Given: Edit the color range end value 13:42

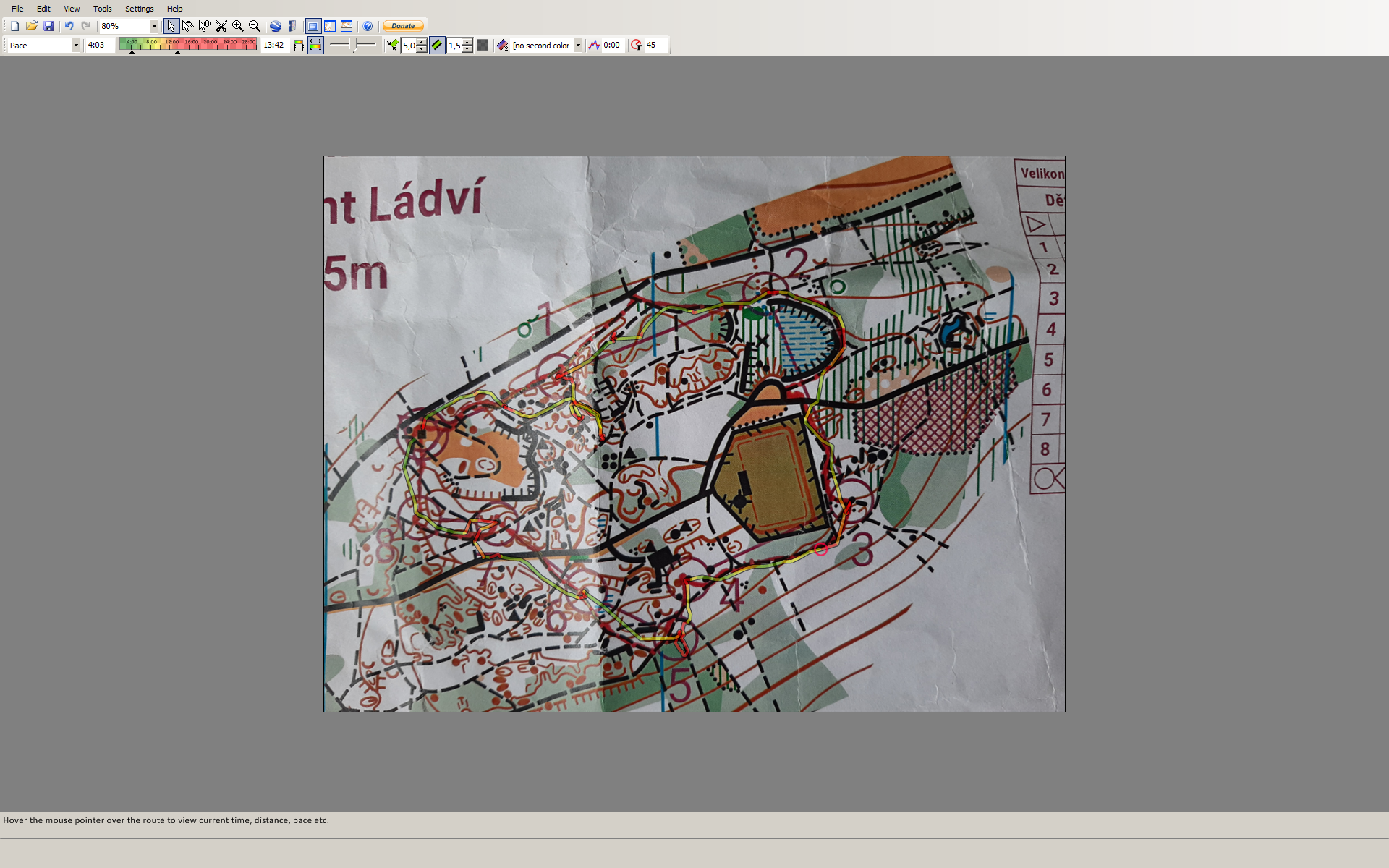Looking at the screenshot, I should tap(275, 45).
